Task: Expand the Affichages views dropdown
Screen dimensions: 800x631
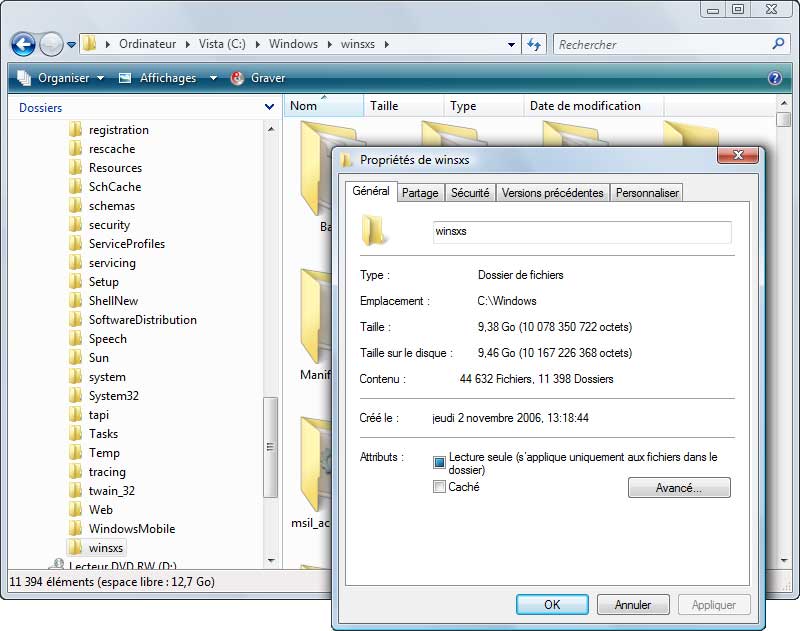Action: (166, 78)
